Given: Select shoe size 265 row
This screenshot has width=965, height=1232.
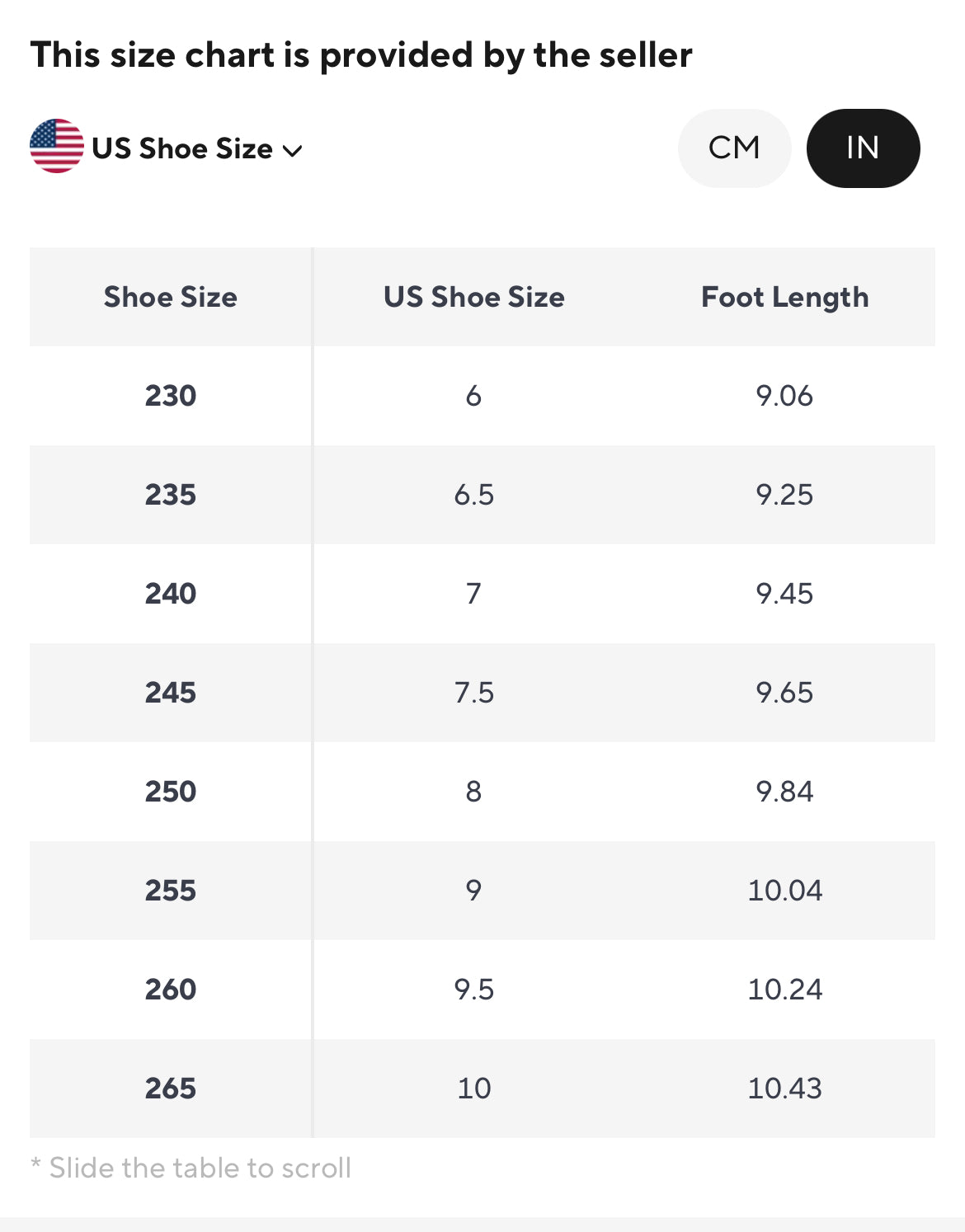Looking at the screenshot, I should point(171,1089).
